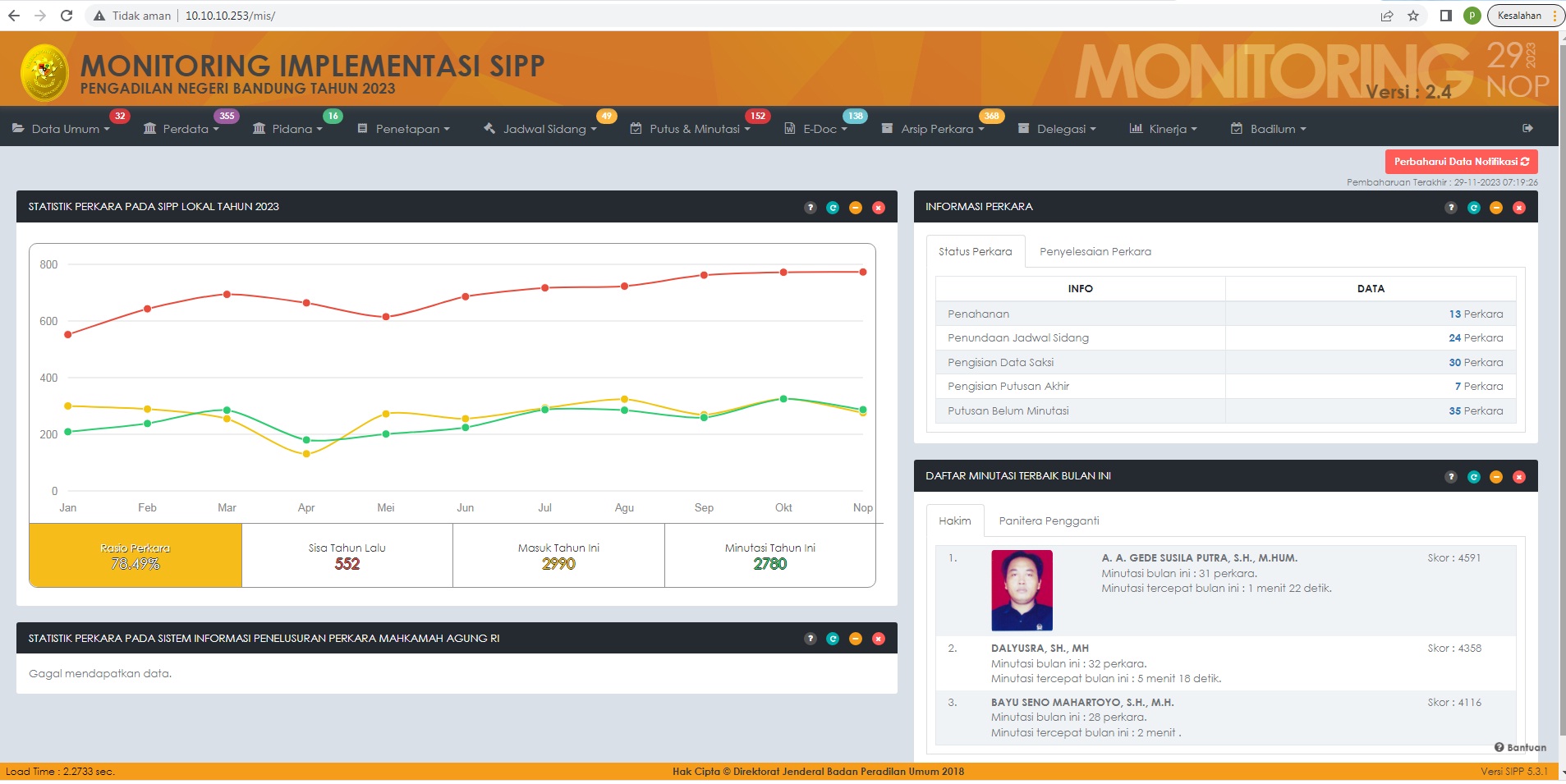Bookmark this page with star icon
The width and height of the screenshot is (1566, 784).
(1412, 16)
